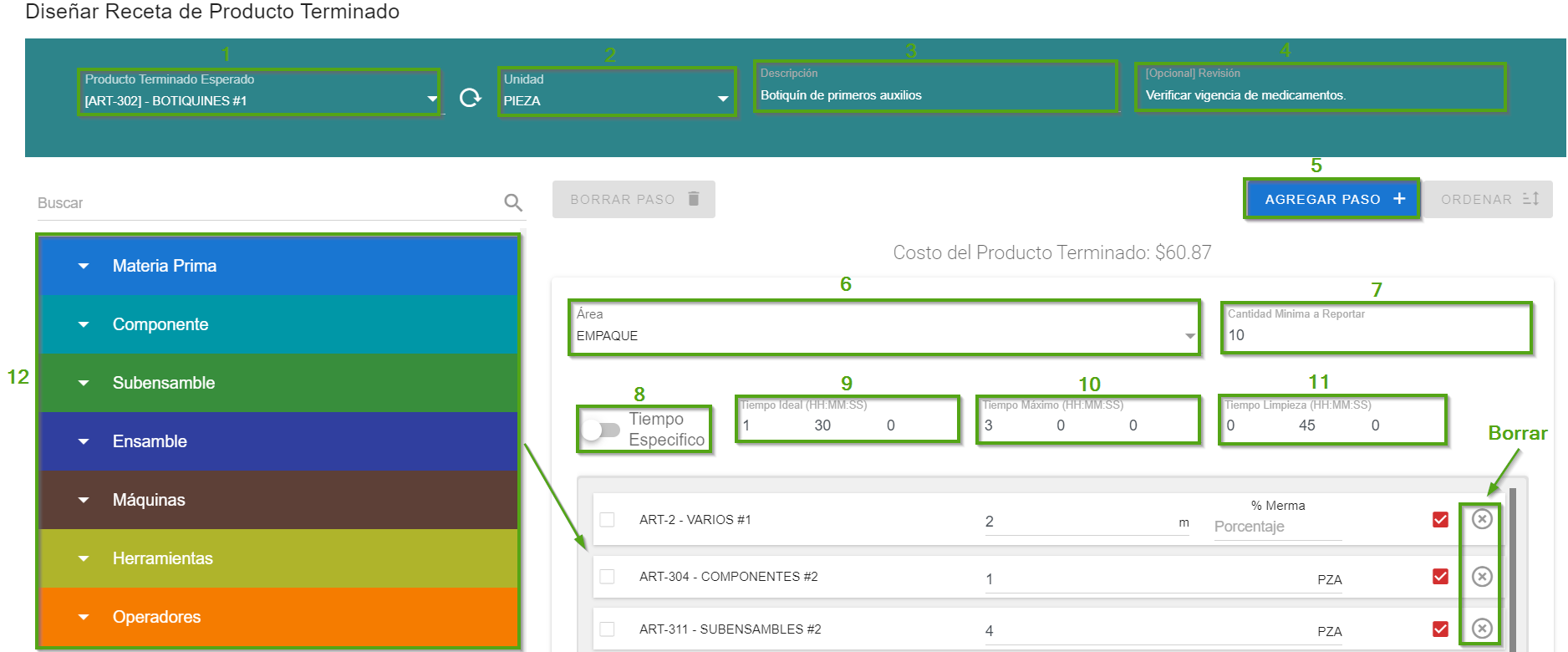Click the refresh icon beside product selector

pyautogui.click(x=471, y=98)
